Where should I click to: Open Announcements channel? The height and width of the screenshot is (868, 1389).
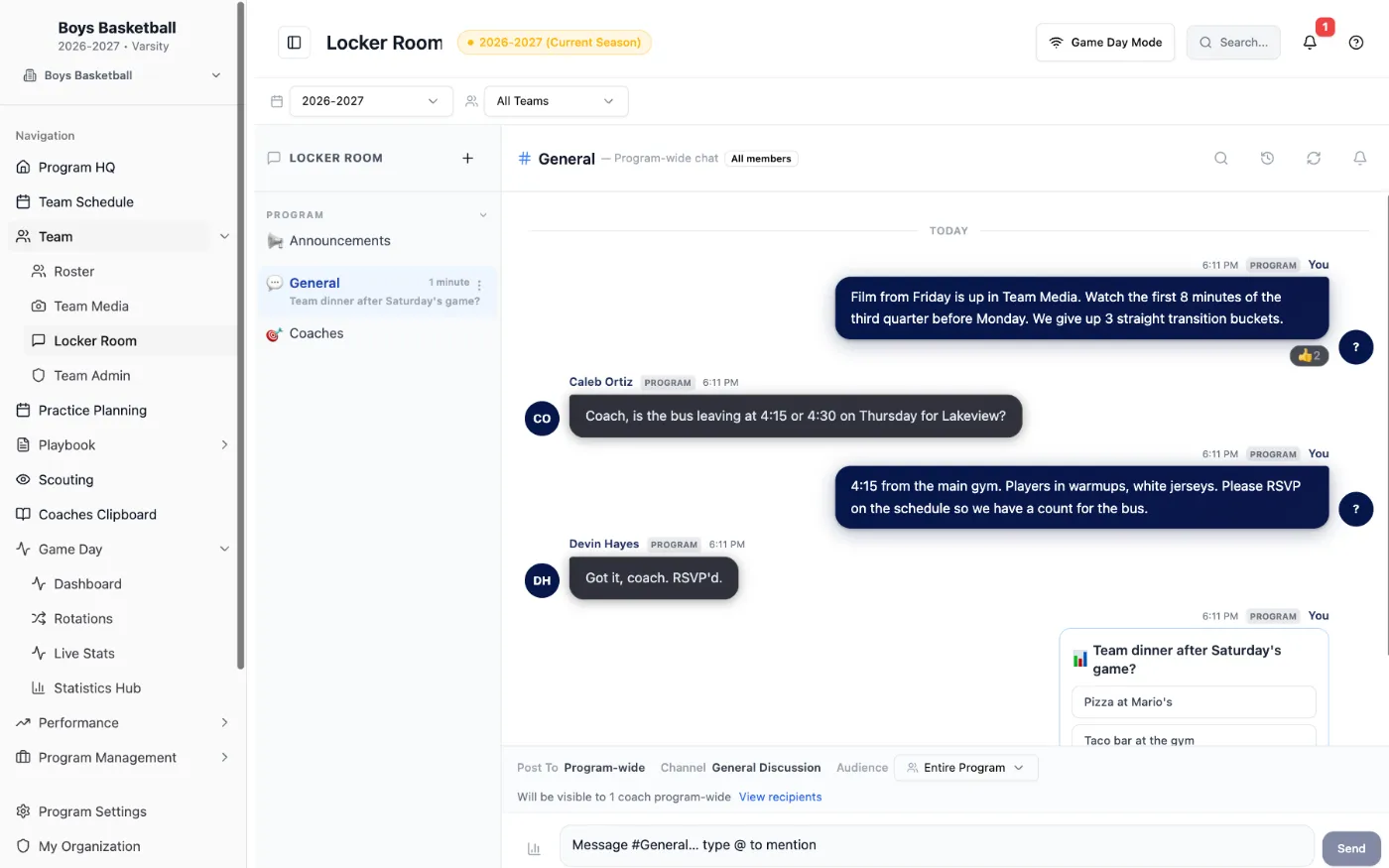point(377,241)
